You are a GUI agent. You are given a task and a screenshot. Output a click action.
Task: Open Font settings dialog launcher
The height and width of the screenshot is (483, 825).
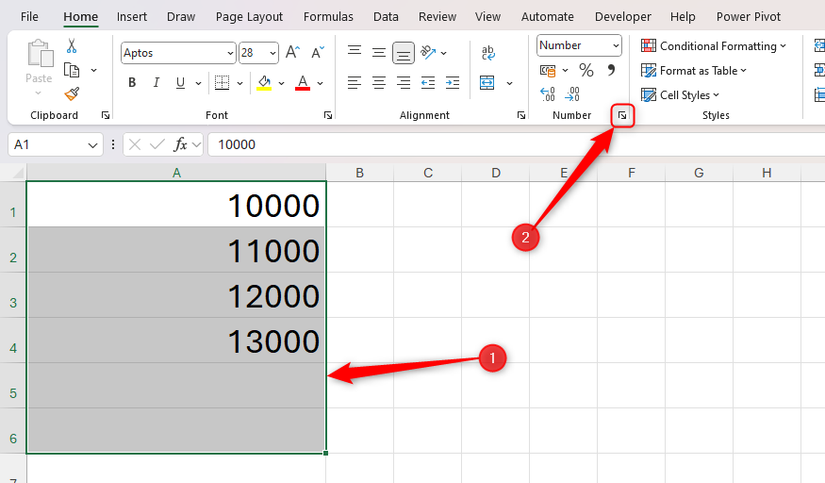click(x=328, y=115)
